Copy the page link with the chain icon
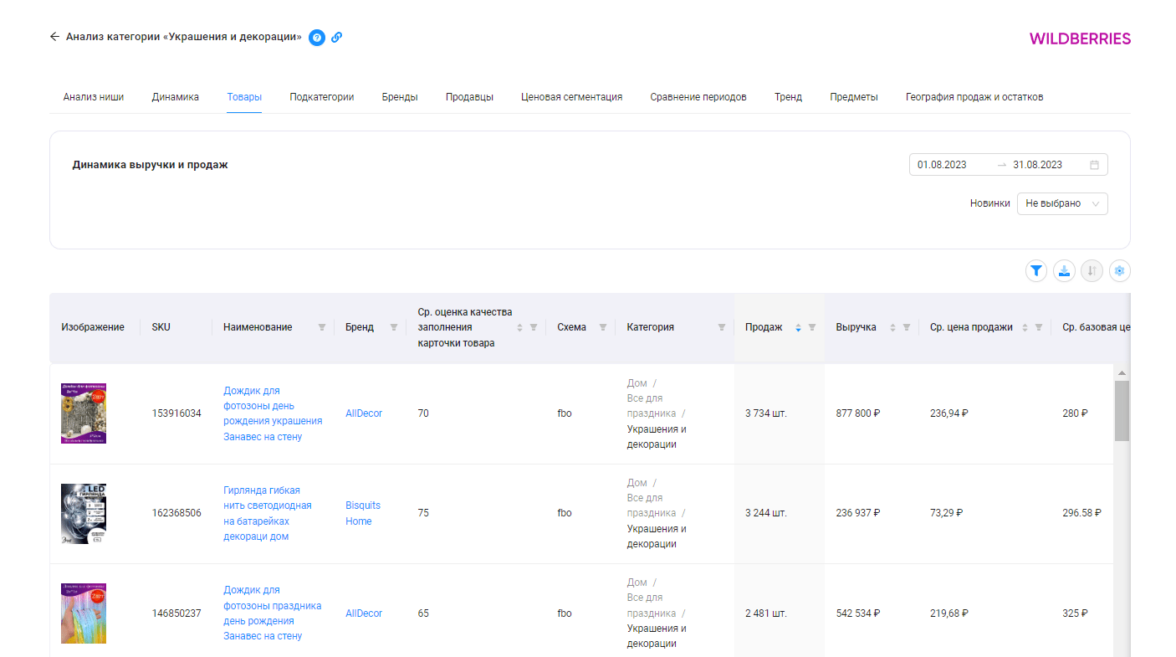Image resolution: width=1176 pixels, height=657 pixels. (x=337, y=37)
